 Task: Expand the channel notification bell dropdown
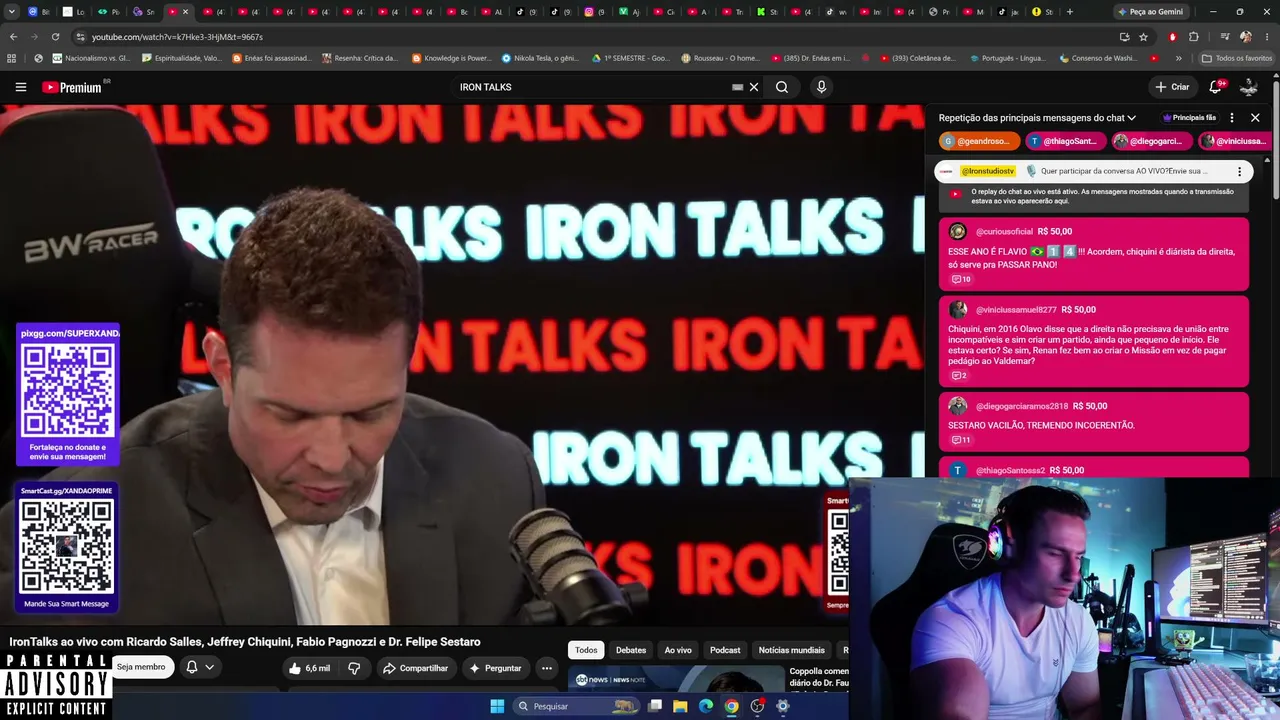point(209,668)
